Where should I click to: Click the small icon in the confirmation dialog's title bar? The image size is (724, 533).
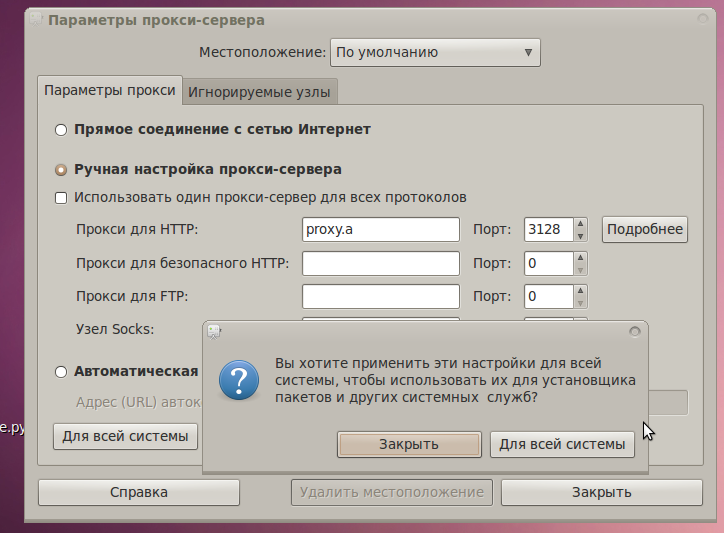(214, 330)
